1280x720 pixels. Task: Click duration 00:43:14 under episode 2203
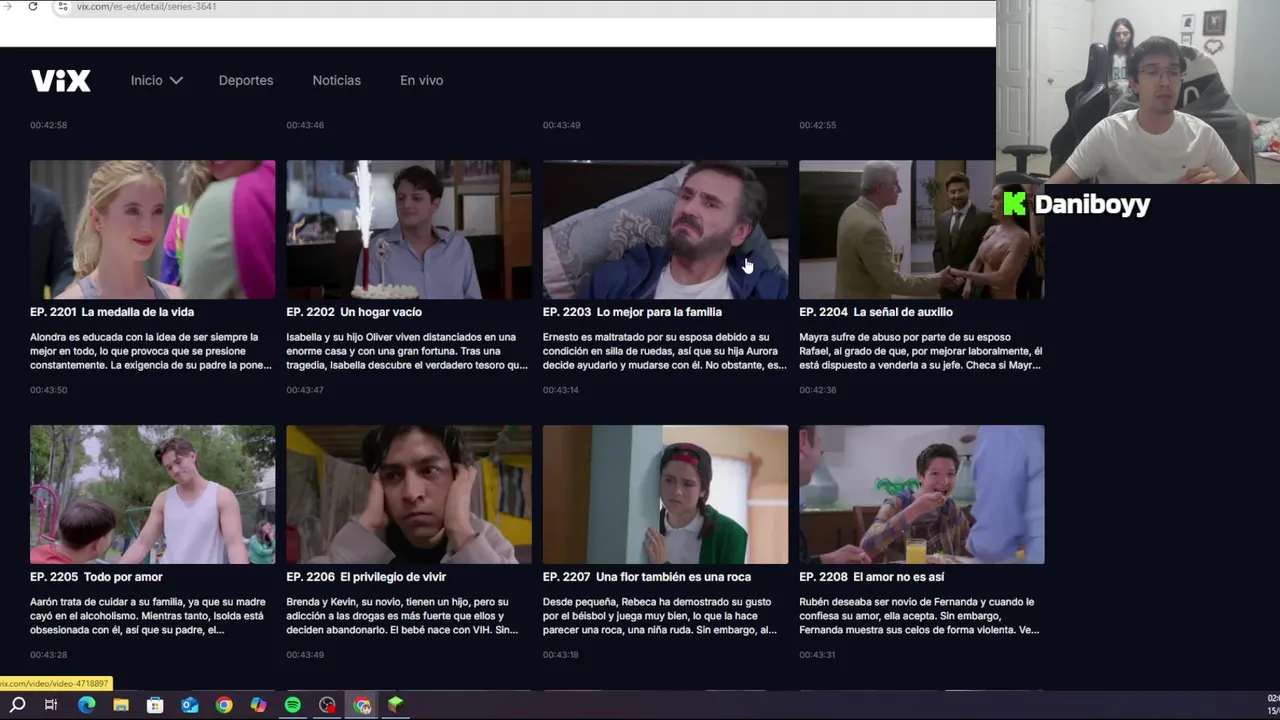561,390
